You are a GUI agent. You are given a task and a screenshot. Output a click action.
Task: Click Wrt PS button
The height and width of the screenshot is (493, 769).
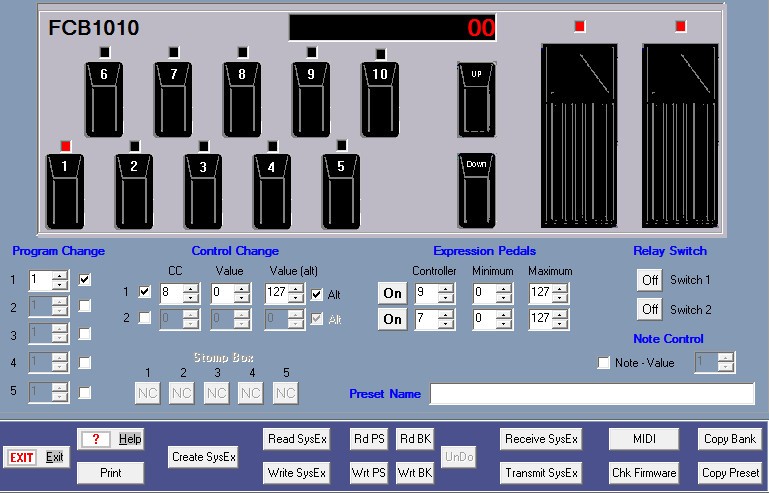pos(369,473)
